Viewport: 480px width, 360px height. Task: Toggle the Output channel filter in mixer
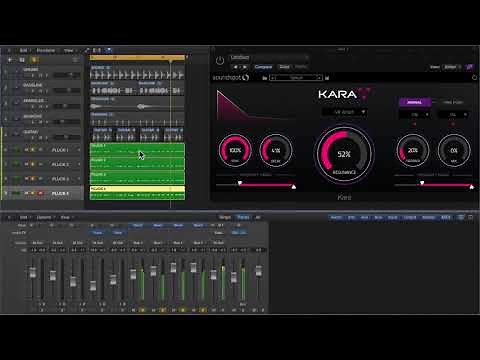410,217
